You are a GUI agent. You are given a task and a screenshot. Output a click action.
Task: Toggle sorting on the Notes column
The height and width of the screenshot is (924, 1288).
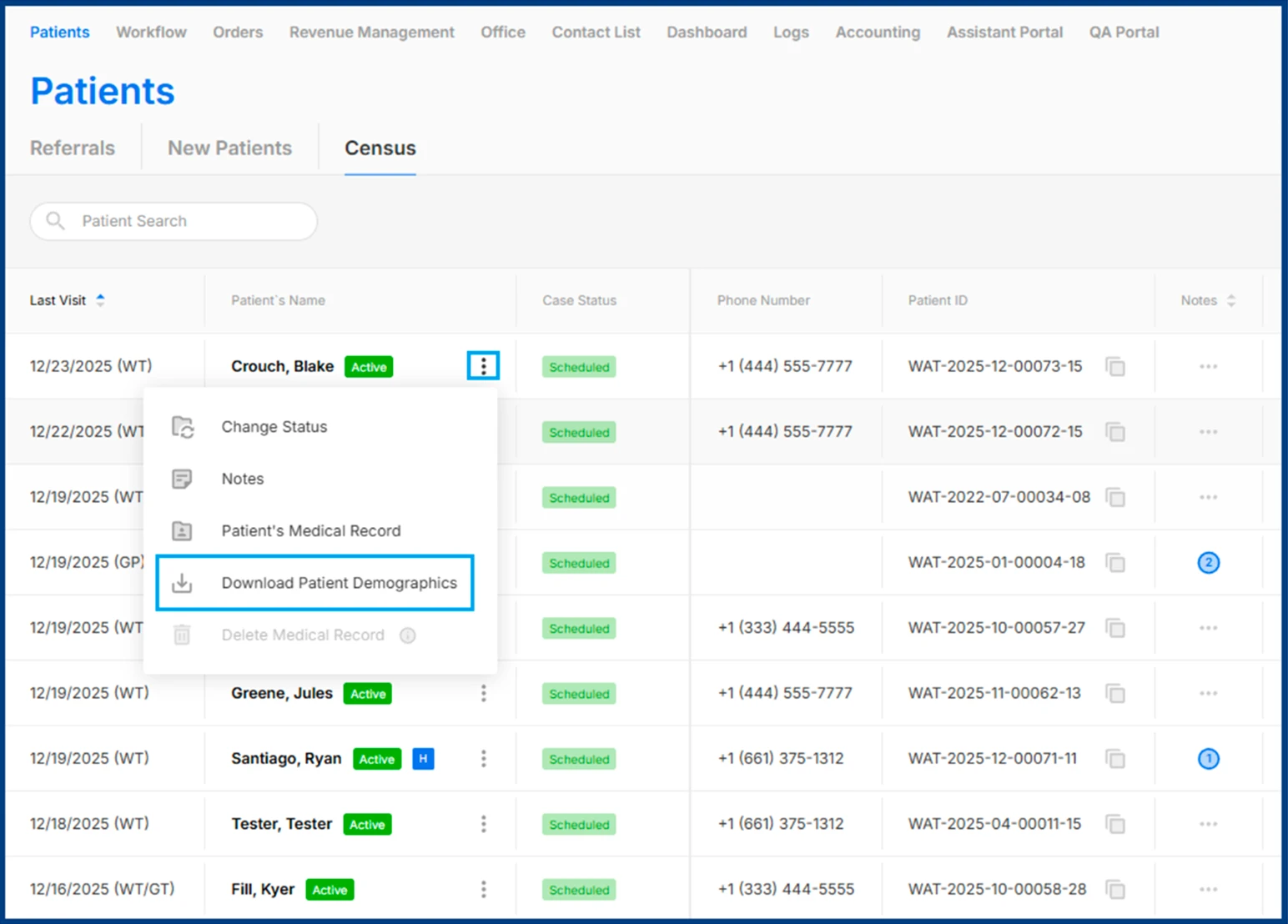tap(1230, 300)
